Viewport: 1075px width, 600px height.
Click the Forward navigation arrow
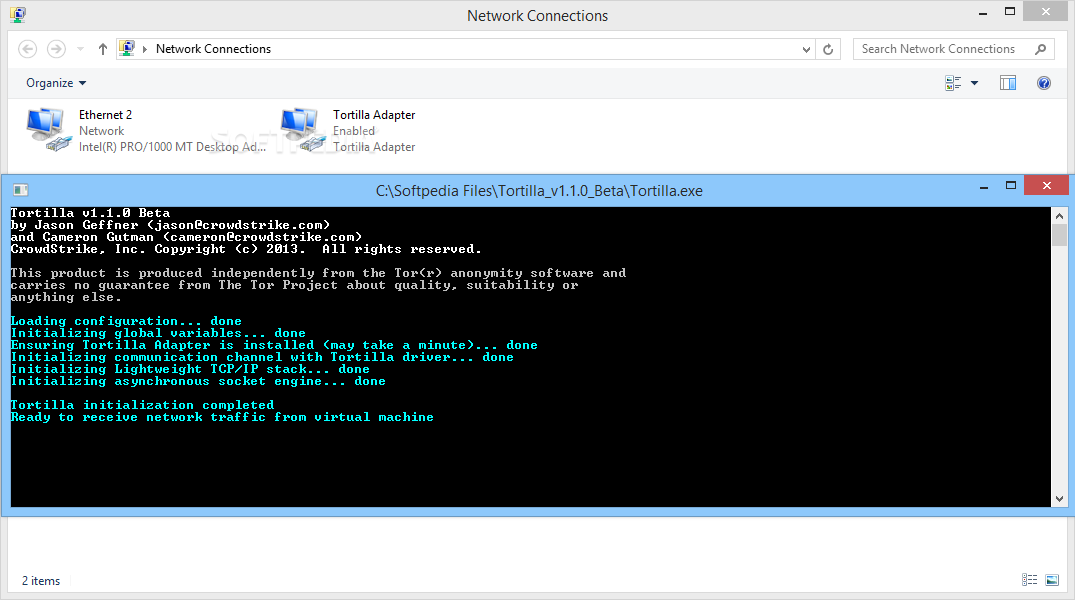(x=56, y=49)
